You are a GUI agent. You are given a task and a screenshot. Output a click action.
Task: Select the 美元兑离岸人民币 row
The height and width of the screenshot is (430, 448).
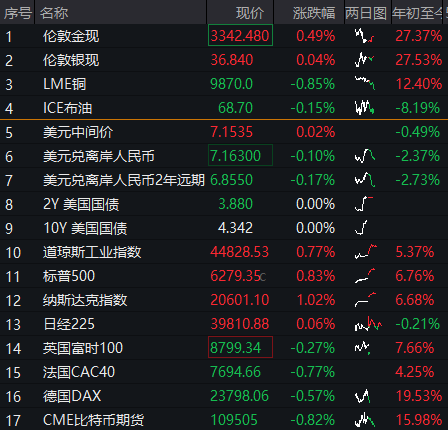click(x=224, y=156)
